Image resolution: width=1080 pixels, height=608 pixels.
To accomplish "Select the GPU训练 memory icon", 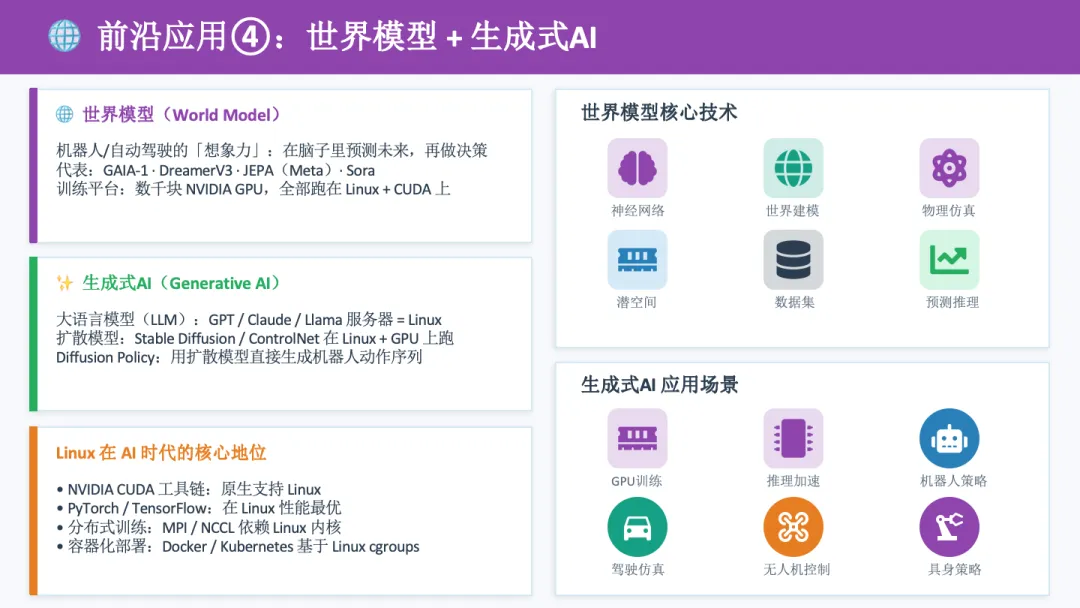I will pyautogui.click(x=637, y=438).
